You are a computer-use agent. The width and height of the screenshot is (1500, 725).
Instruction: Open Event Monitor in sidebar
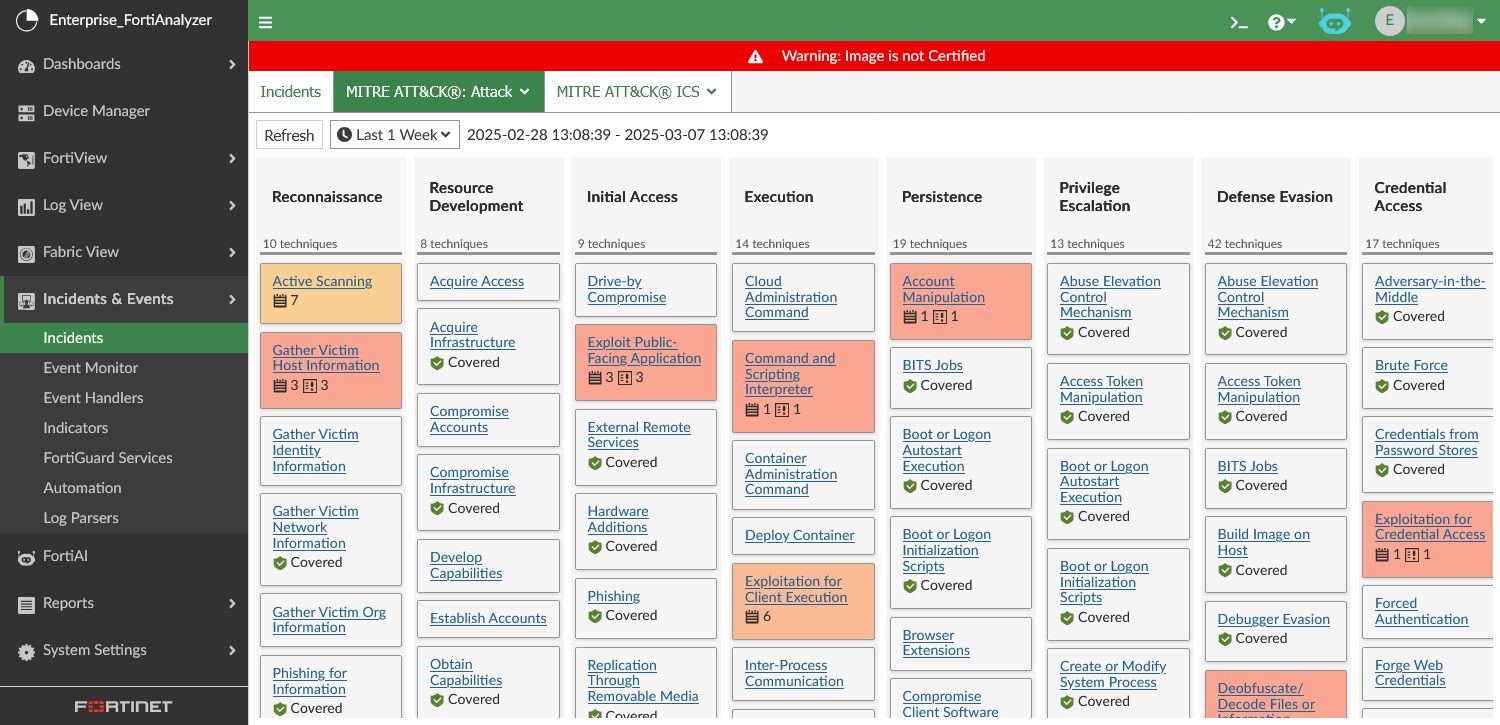91,368
